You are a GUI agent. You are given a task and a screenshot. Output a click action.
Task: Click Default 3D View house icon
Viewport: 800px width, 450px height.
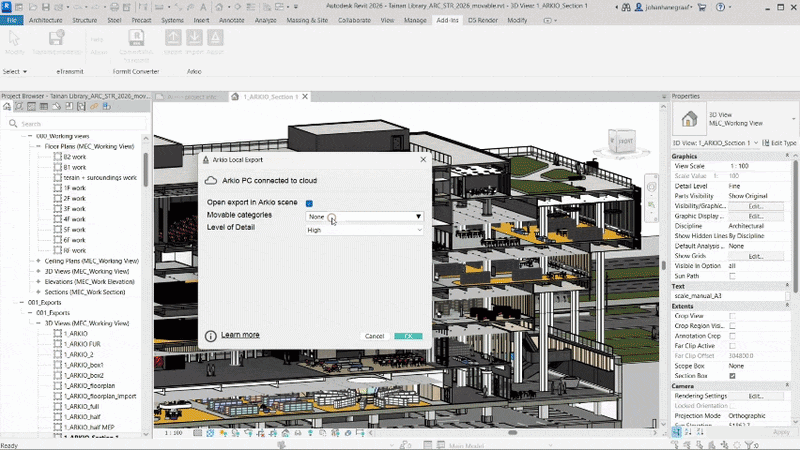(x=219, y=7)
